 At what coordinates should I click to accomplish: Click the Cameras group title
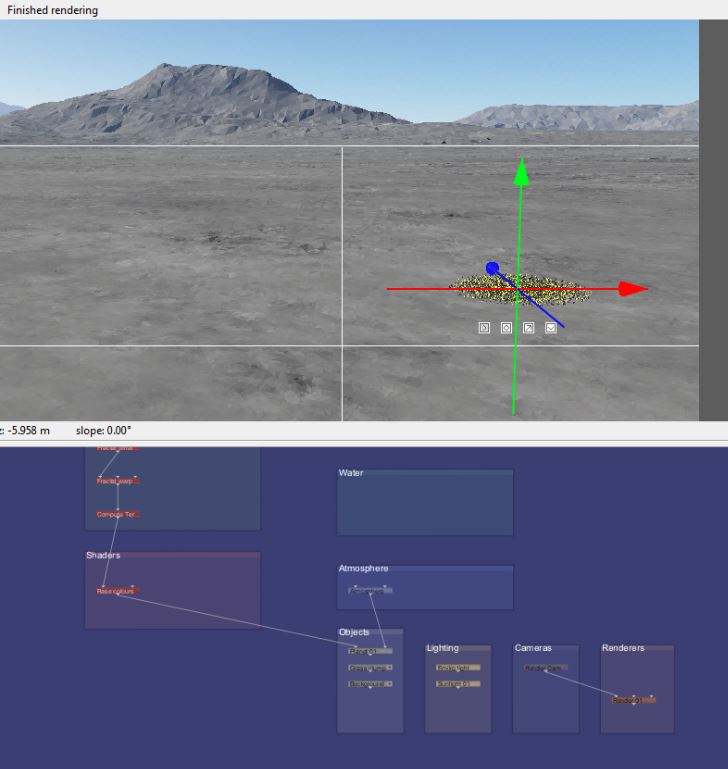pyautogui.click(x=533, y=648)
